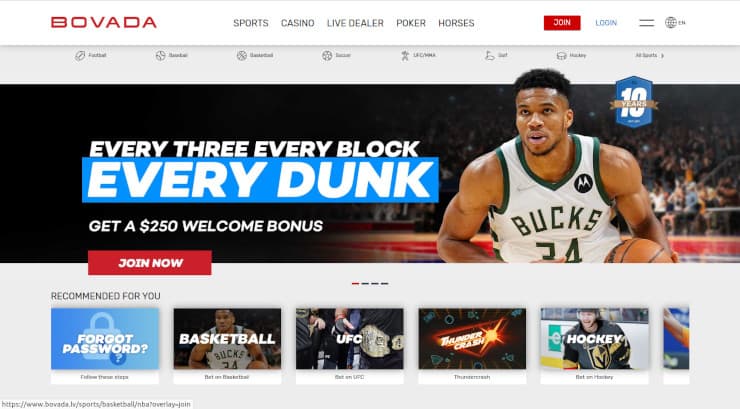Click the 'Follow these steps' caption
740x409 pixels.
pyautogui.click(x=104, y=377)
